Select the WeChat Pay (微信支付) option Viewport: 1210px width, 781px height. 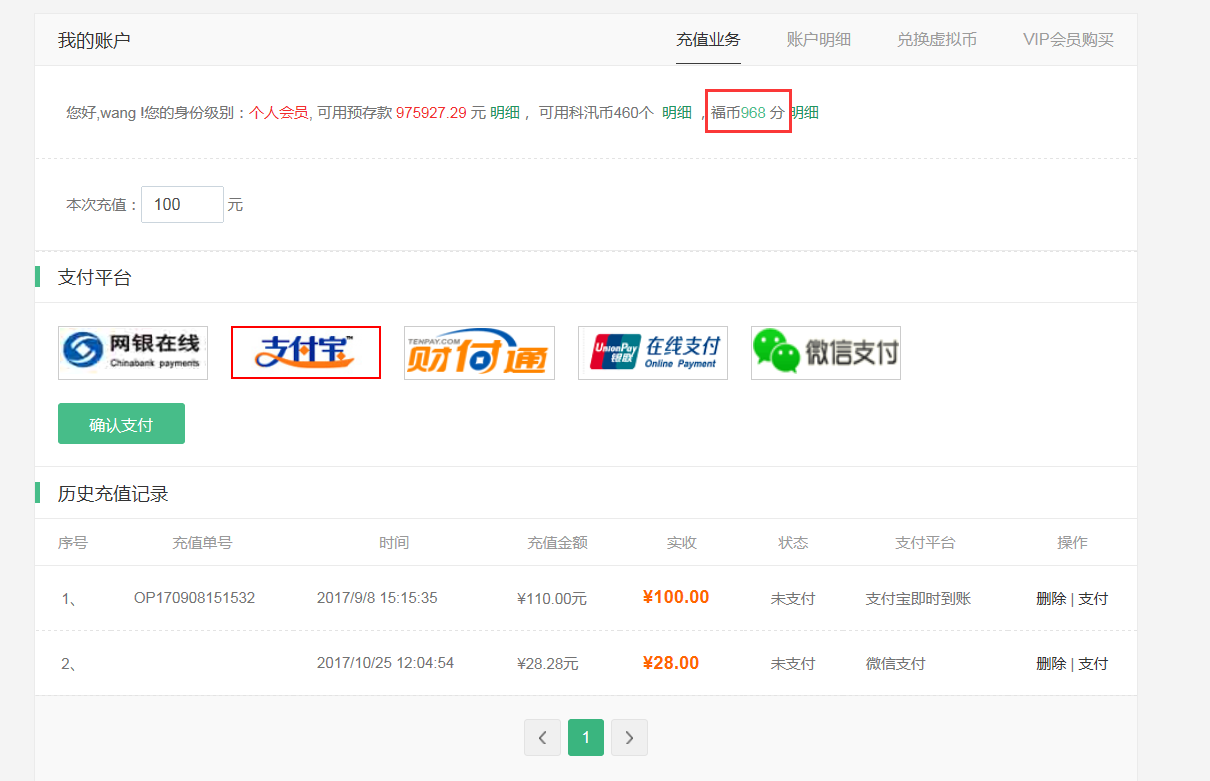[x=825, y=352]
